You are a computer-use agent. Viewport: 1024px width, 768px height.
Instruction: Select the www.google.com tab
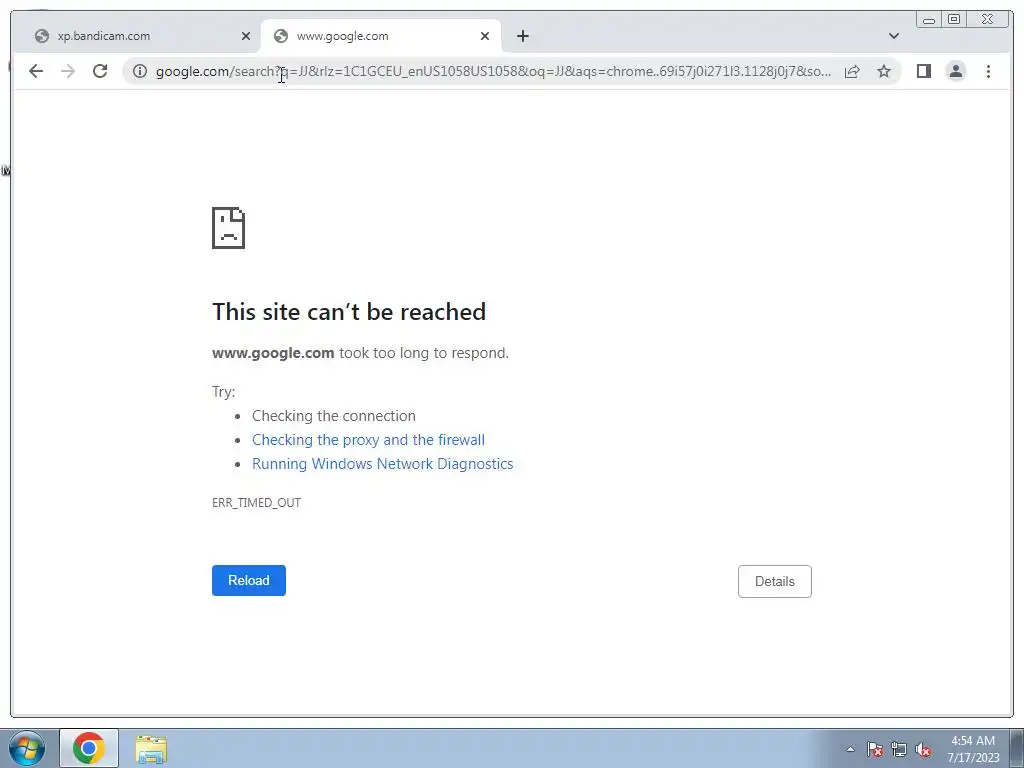coord(381,36)
